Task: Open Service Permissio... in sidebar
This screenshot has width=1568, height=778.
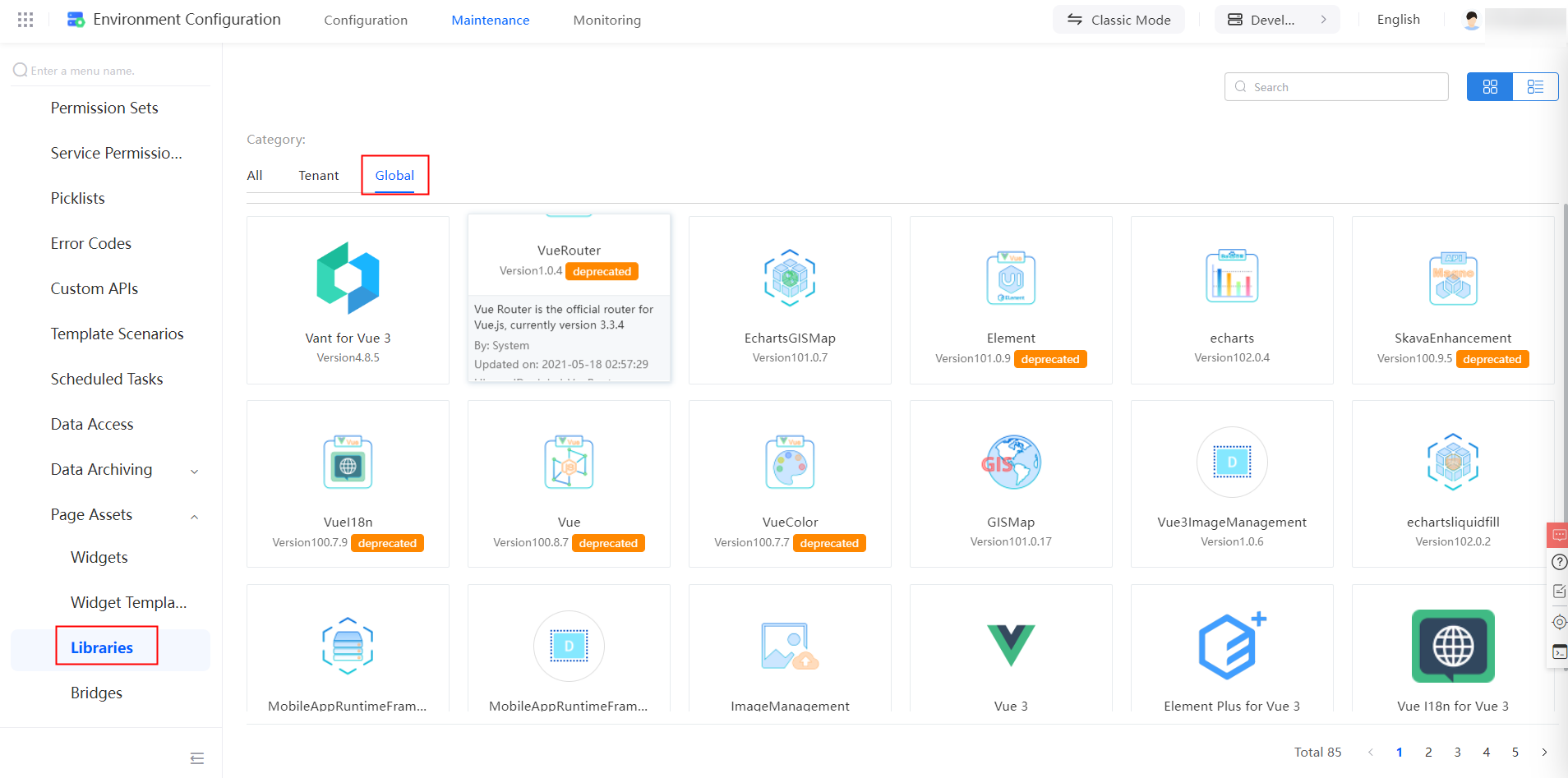Action: 116,153
